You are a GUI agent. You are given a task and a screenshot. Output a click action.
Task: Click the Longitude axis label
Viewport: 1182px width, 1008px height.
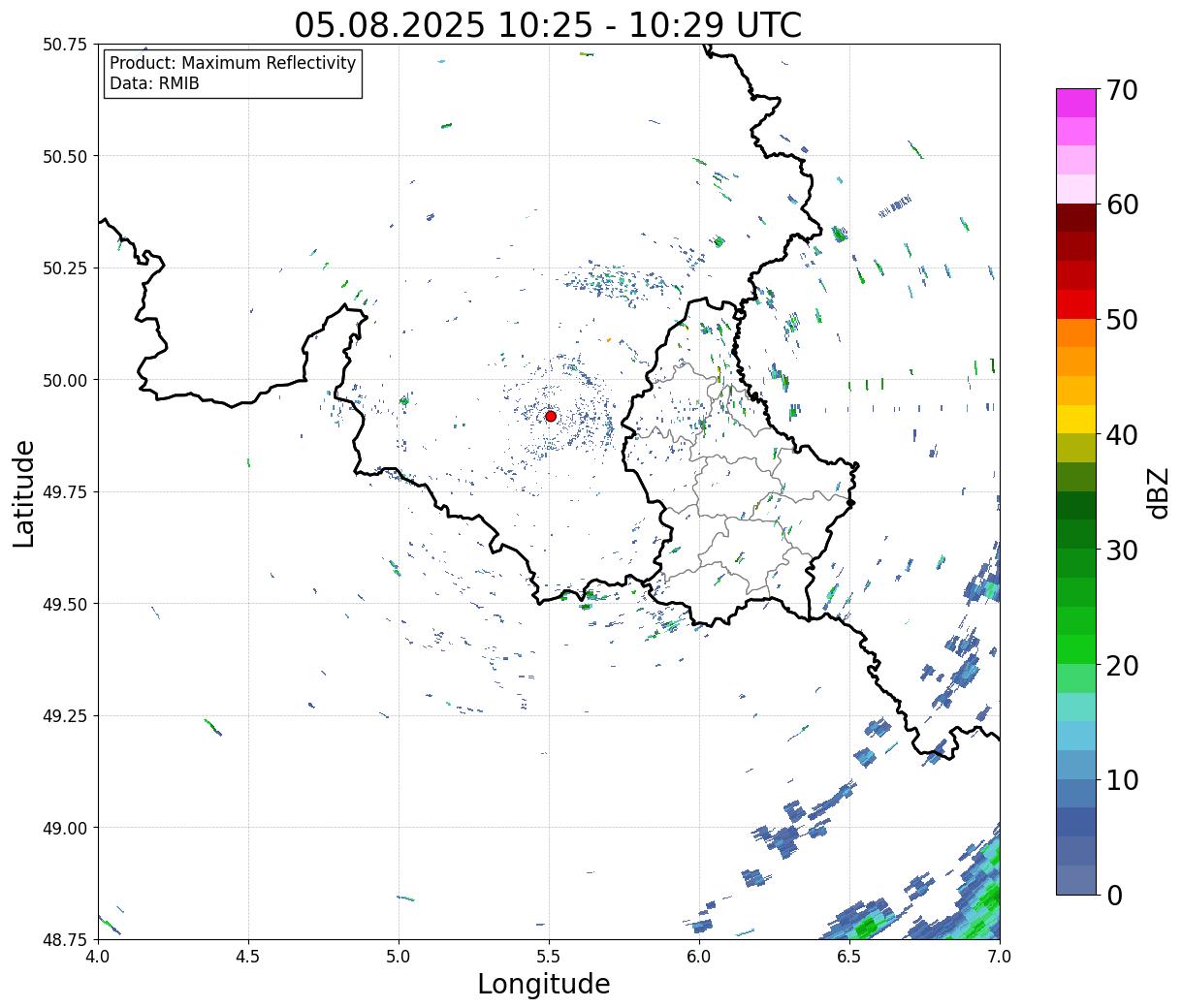[544, 985]
